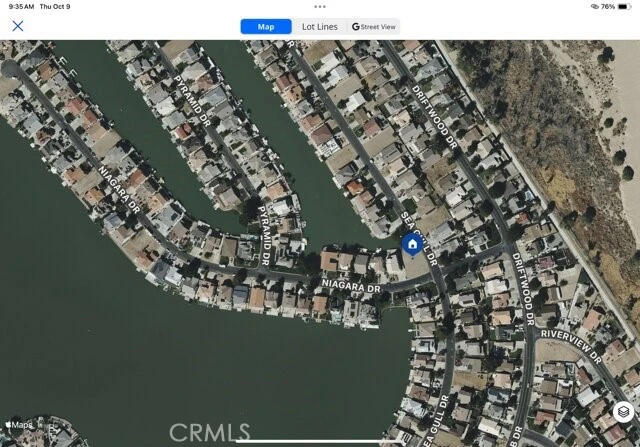640x447 pixels.
Task: Tap the Niagara Dr street label near pin
Action: pos(351,286)
